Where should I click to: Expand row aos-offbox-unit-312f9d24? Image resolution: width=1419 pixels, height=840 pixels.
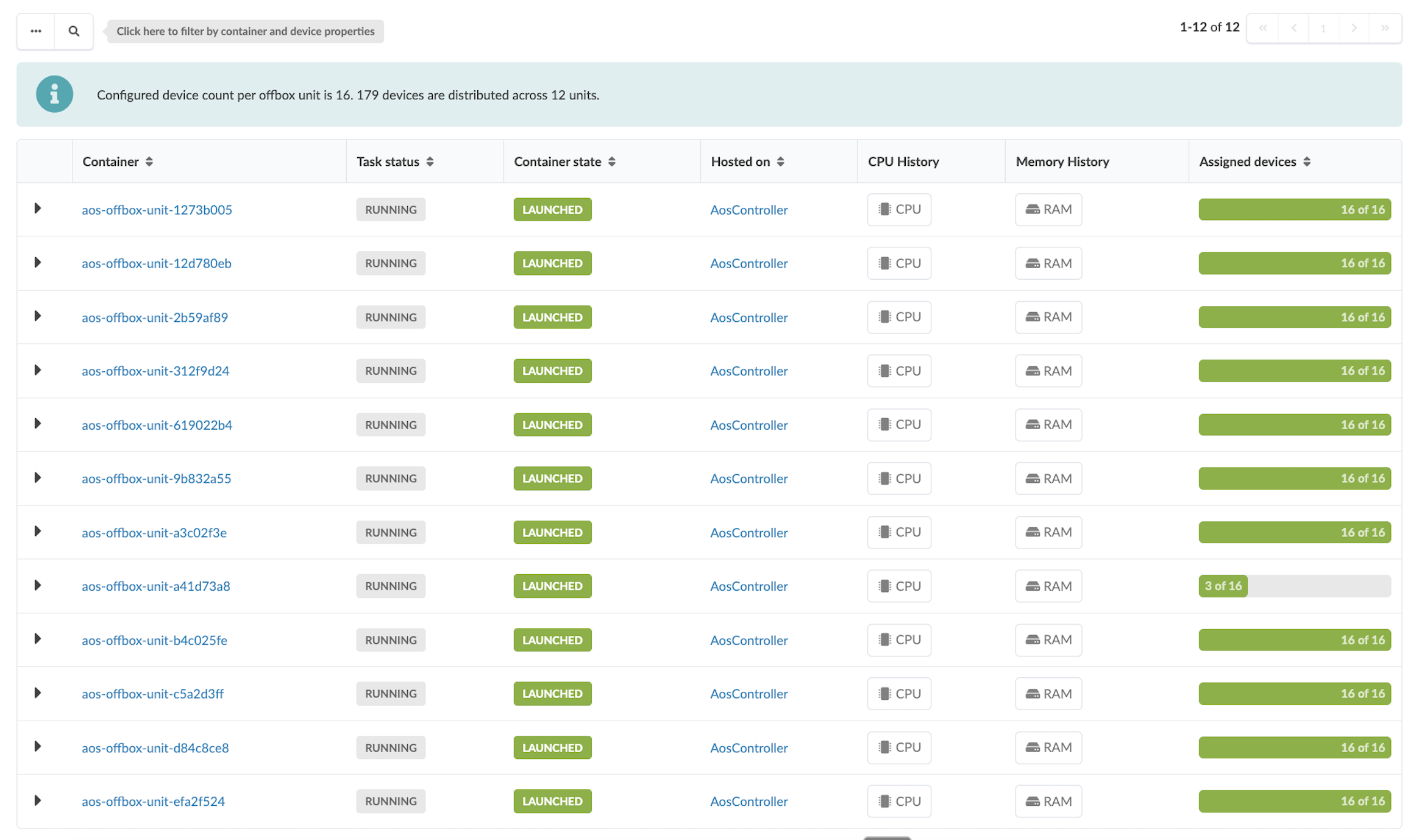37,370
